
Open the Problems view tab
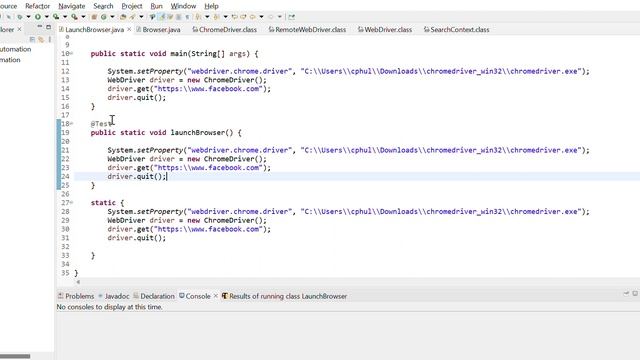[x=76, y=296]
